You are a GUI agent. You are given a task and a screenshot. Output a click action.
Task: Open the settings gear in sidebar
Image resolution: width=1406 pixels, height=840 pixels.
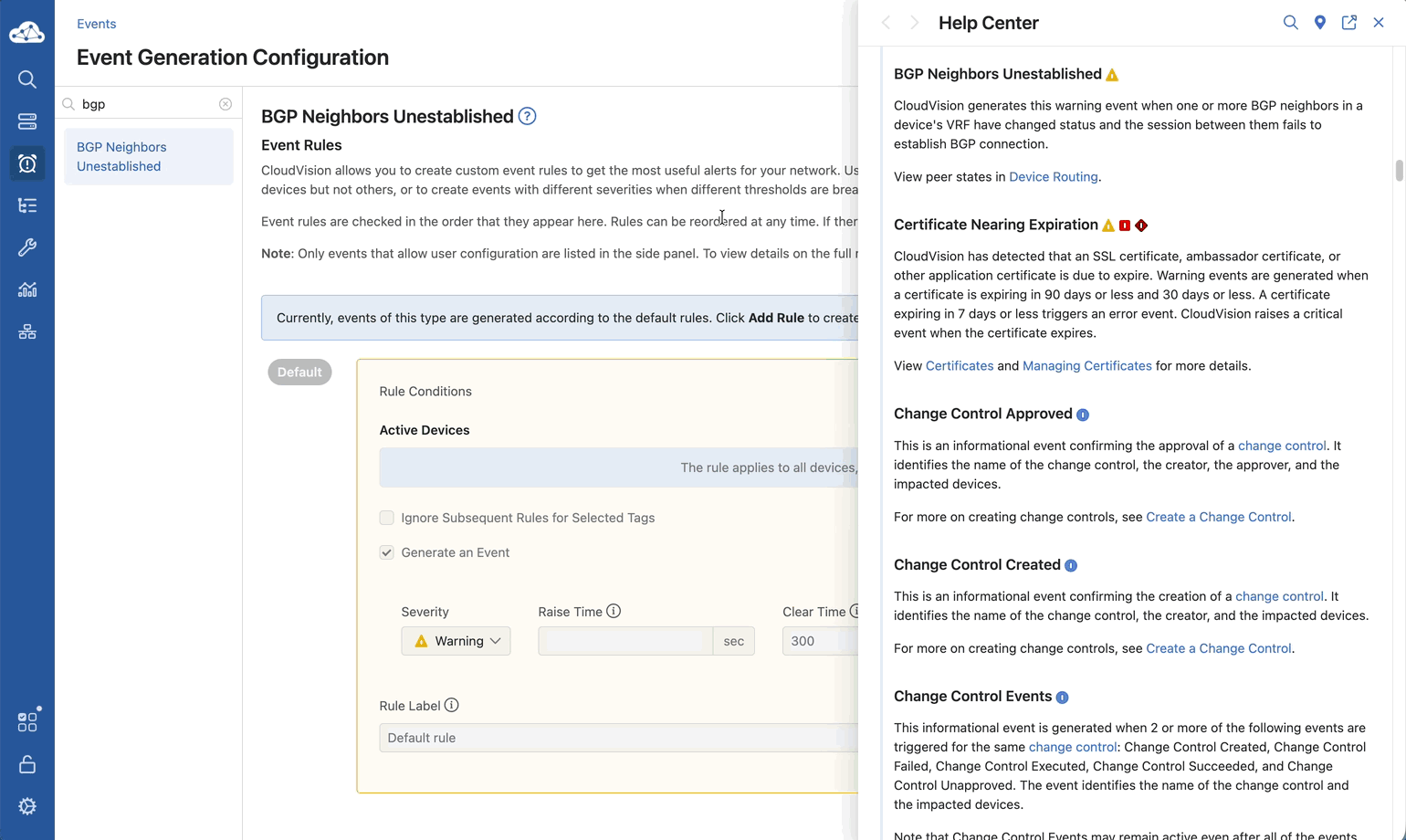[27, 806]
